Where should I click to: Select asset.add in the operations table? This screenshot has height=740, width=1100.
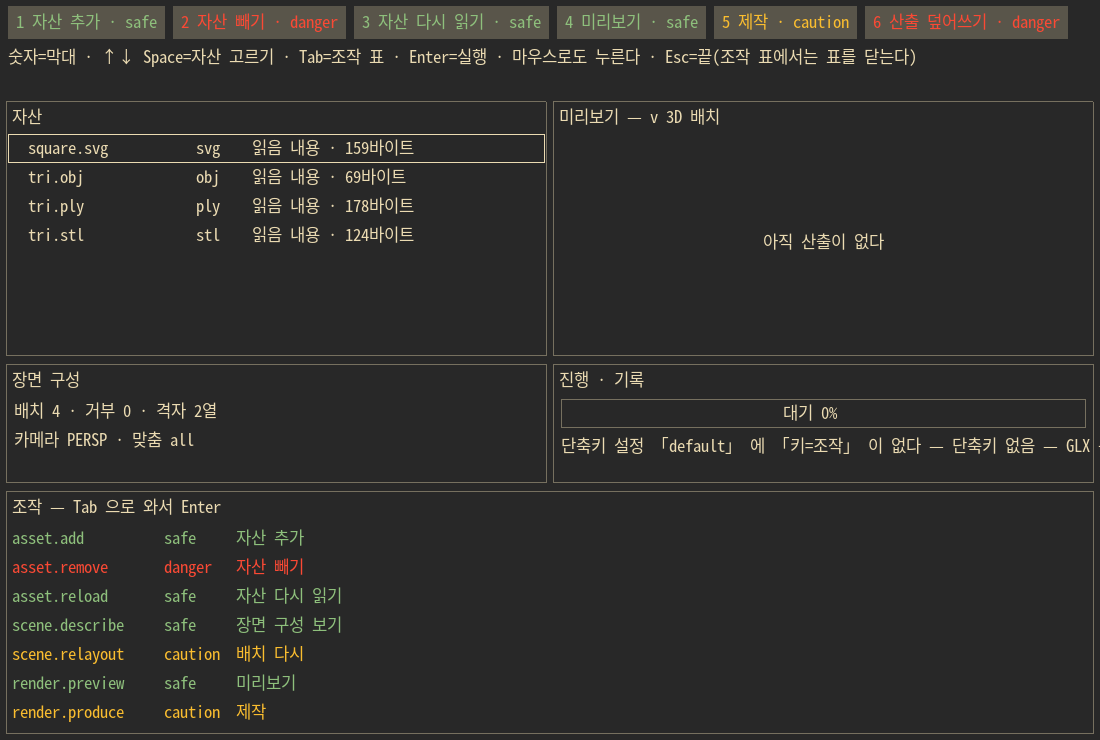549,538
